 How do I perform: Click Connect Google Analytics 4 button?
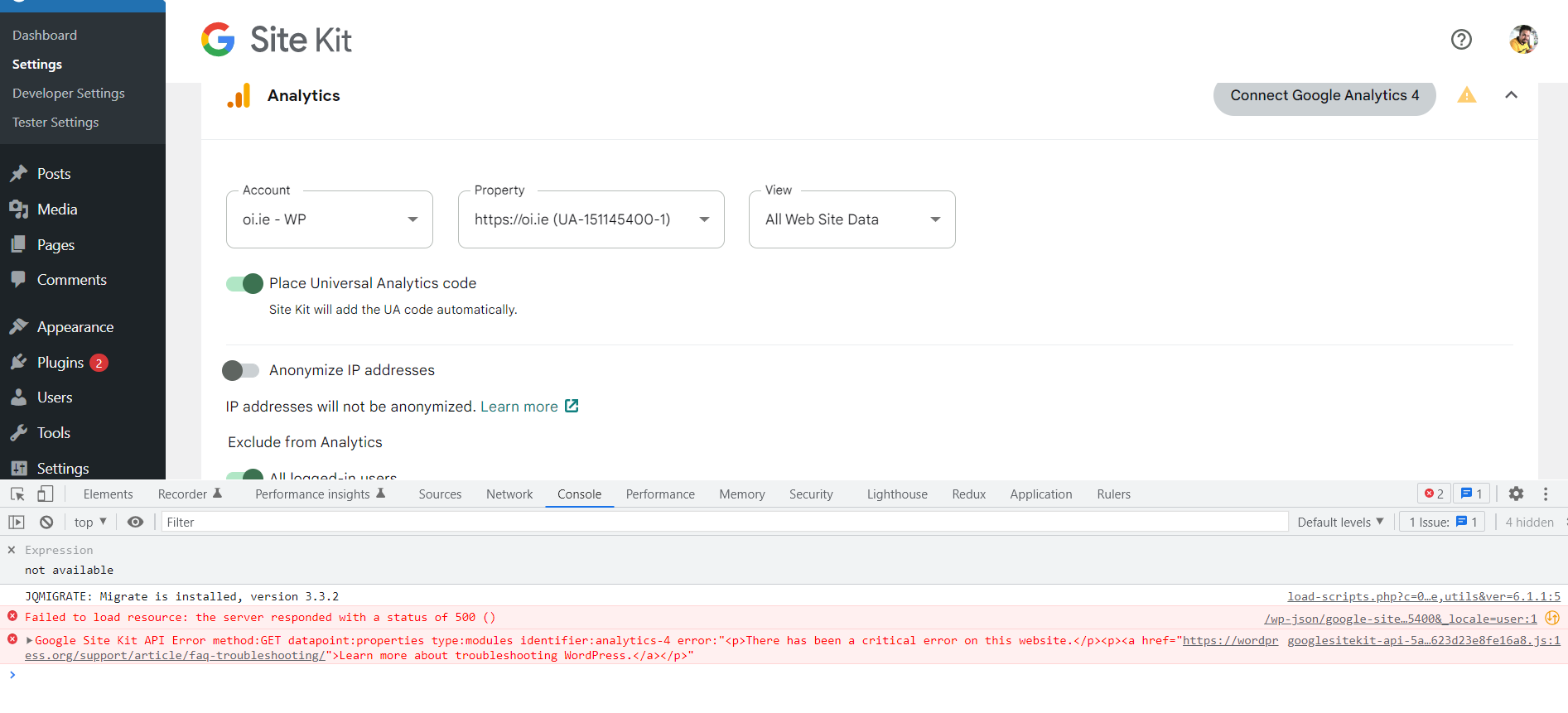(1324, 95)
